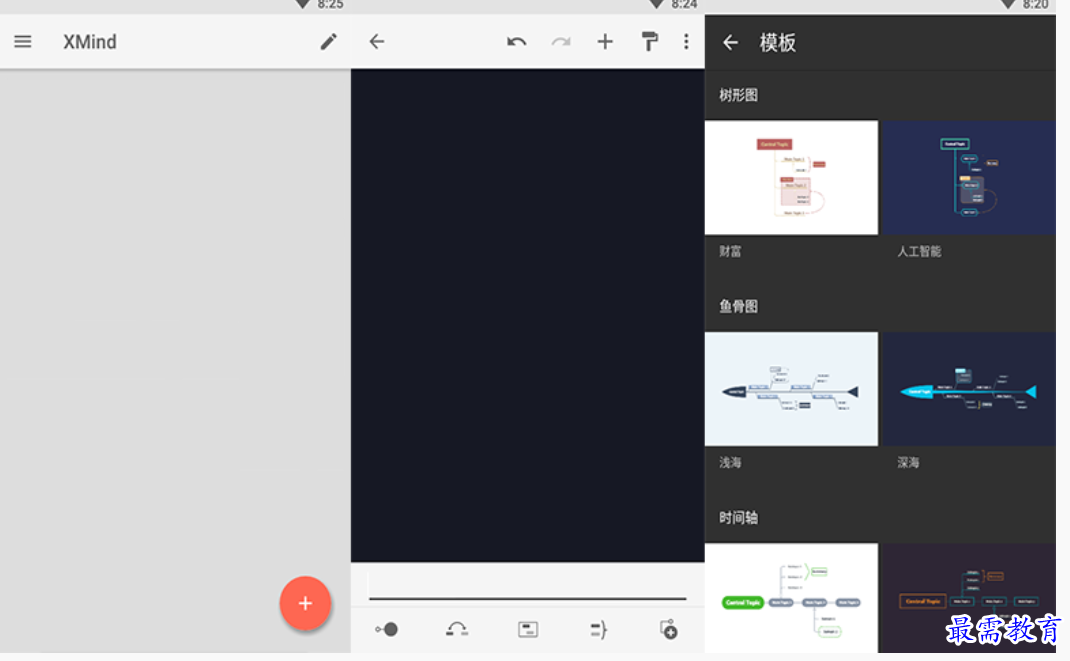
Task: Click the back arrow in the editor toolbar
Action: click(376, 41)
